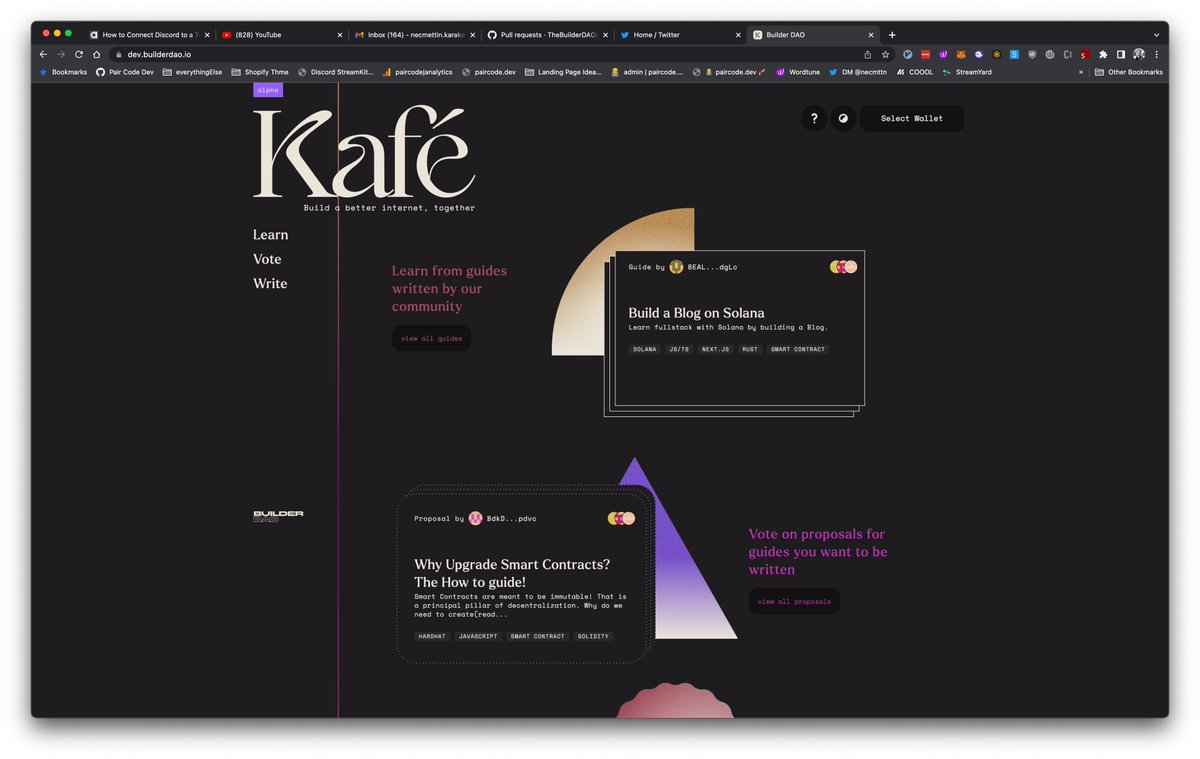Select the proposal's SMART CONTRACT tag
The height and width of the screenshot is (759, 1200).
(537, 636)
